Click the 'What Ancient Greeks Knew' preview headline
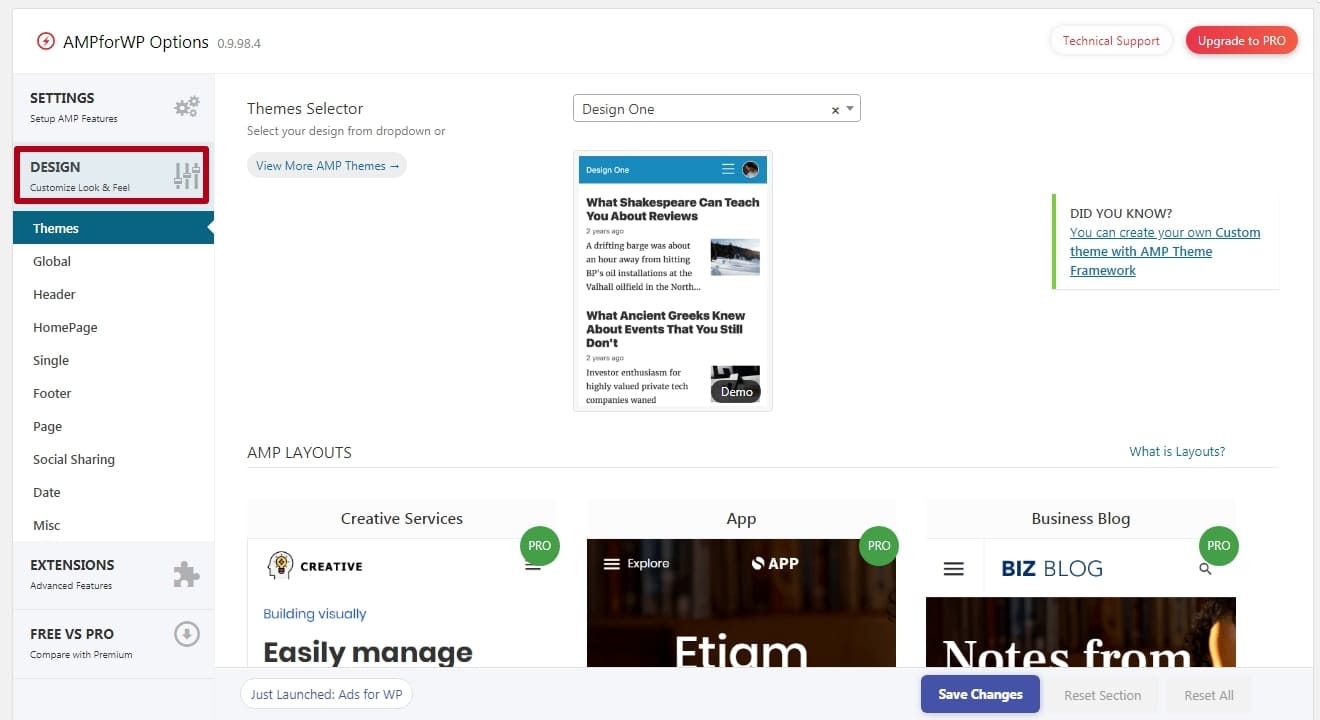This screenshot has width=1320, height=720. [666, 329]
